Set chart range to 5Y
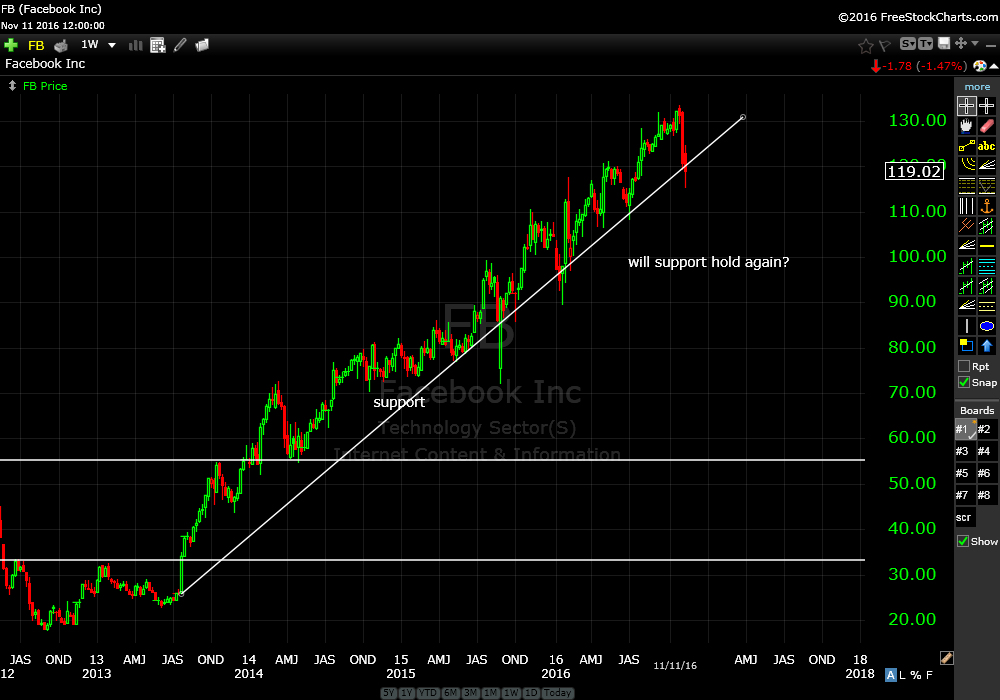The image size is (1000, 700). pos(390,693)
